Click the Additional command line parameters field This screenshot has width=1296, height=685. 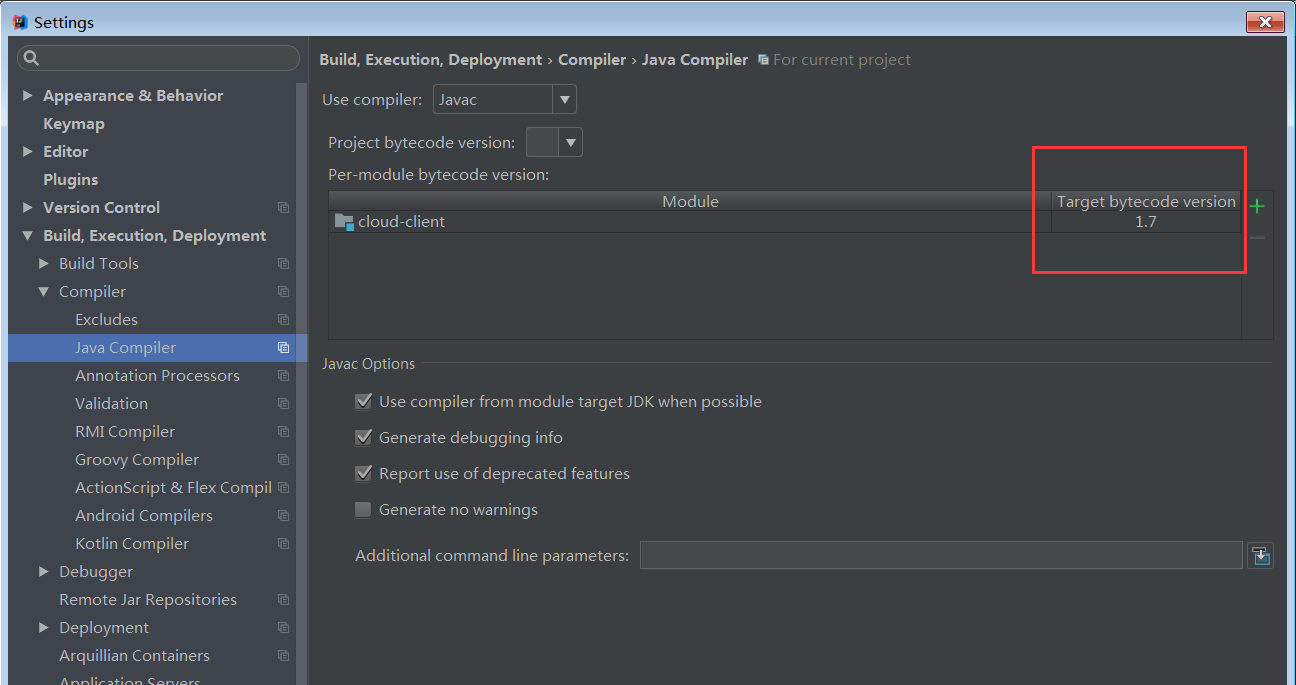coord(940,555)
